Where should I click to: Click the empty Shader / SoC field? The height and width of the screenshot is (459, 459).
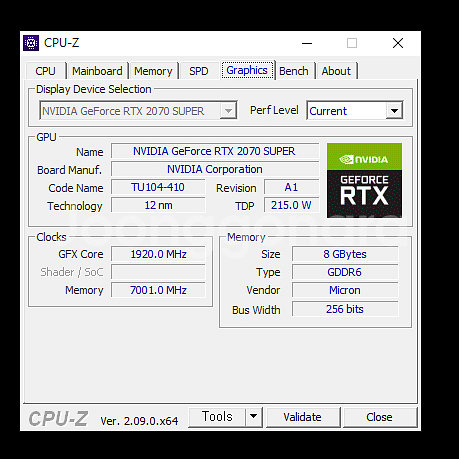pos(158,272)
